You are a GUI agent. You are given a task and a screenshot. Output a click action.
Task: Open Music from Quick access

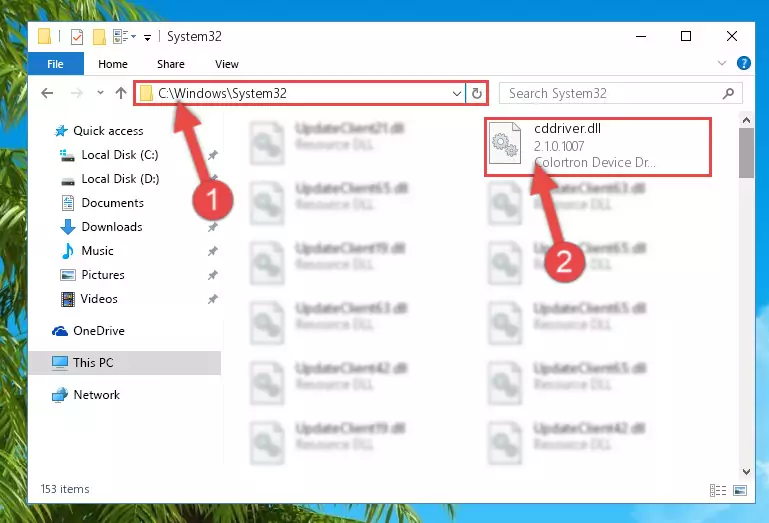(97, 251)
